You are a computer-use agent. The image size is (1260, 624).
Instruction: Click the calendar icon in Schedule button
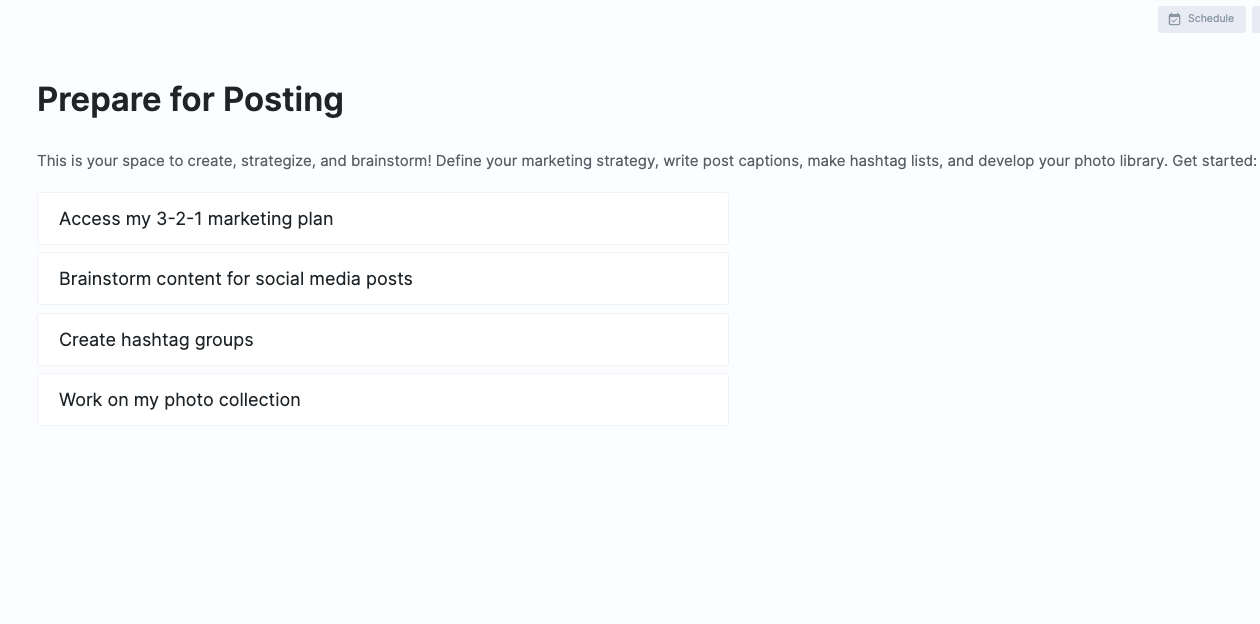coord(1175,19)
